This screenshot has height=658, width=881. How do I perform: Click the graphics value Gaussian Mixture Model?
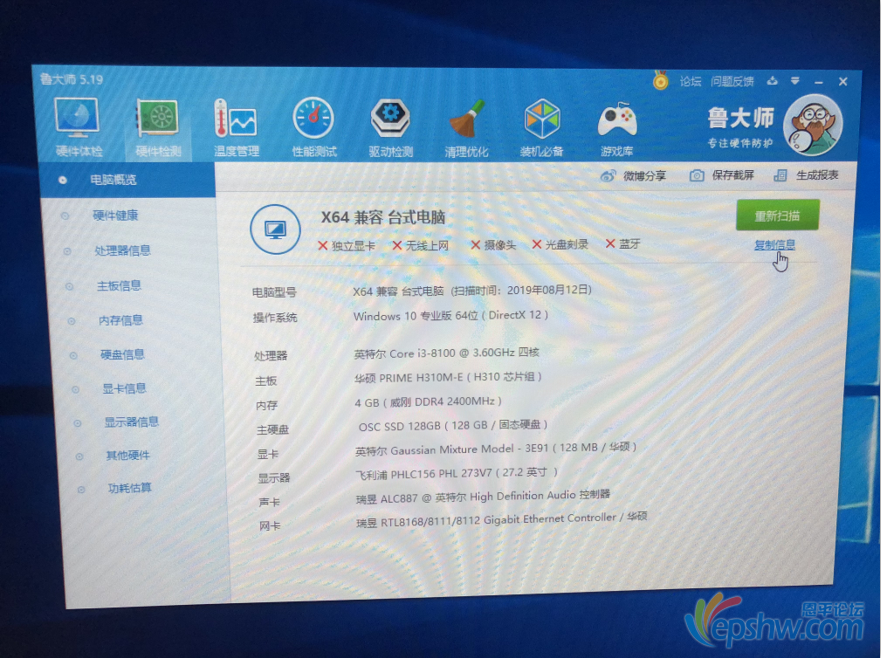pos(496,449)
